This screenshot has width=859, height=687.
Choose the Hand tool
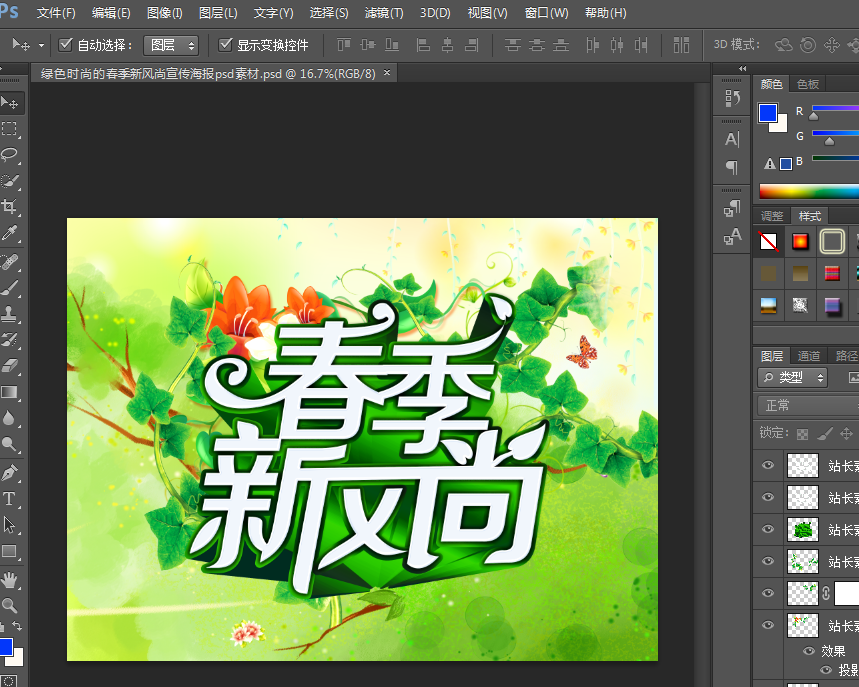(10, 579)
